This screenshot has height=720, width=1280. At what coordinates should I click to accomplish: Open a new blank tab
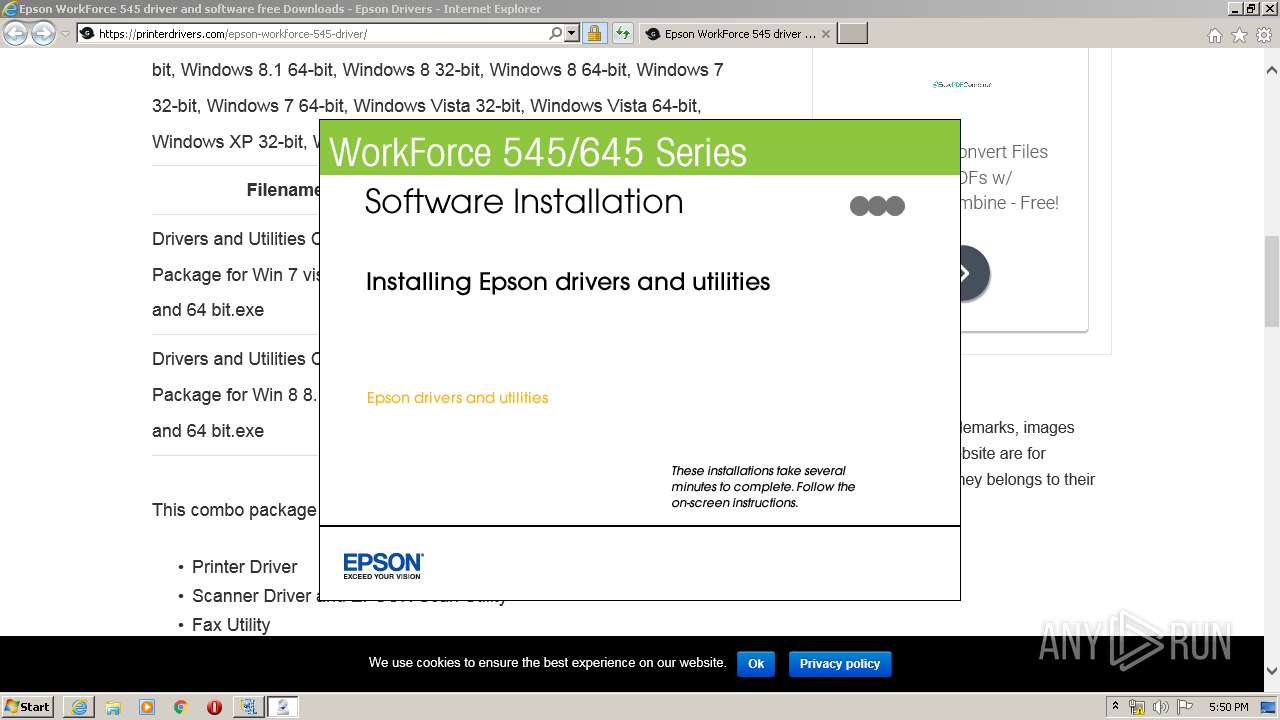[x=852, y=34]
